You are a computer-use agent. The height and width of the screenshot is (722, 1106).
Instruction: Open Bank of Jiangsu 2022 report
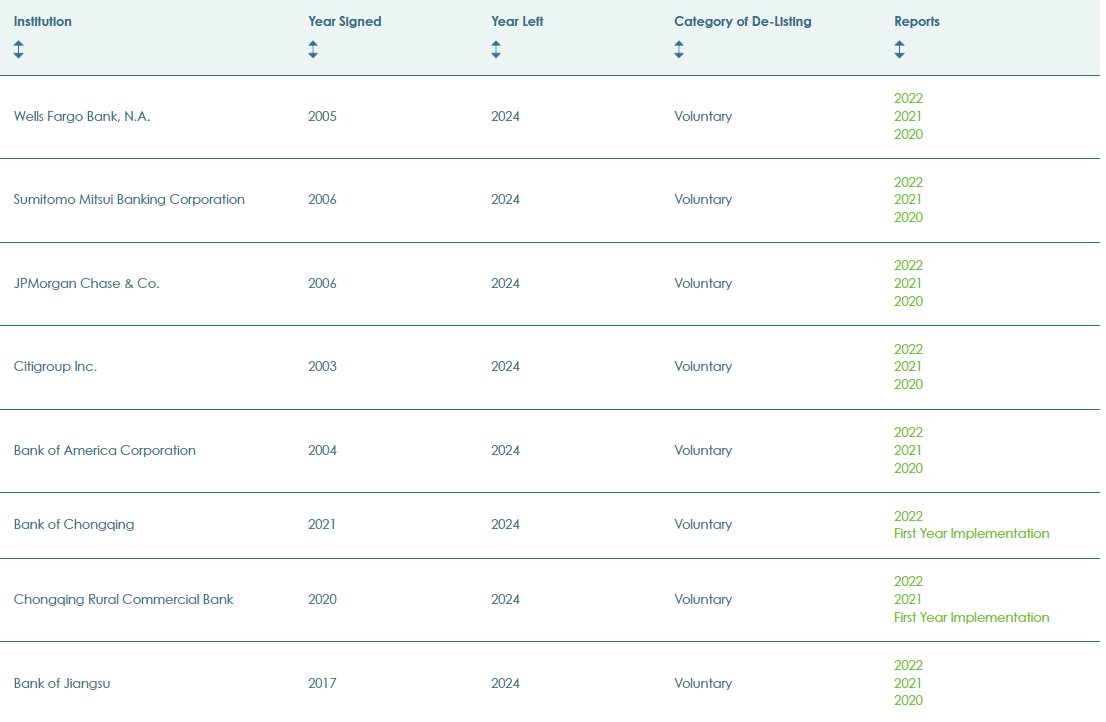pyautogui.click(x=908, y=665)
